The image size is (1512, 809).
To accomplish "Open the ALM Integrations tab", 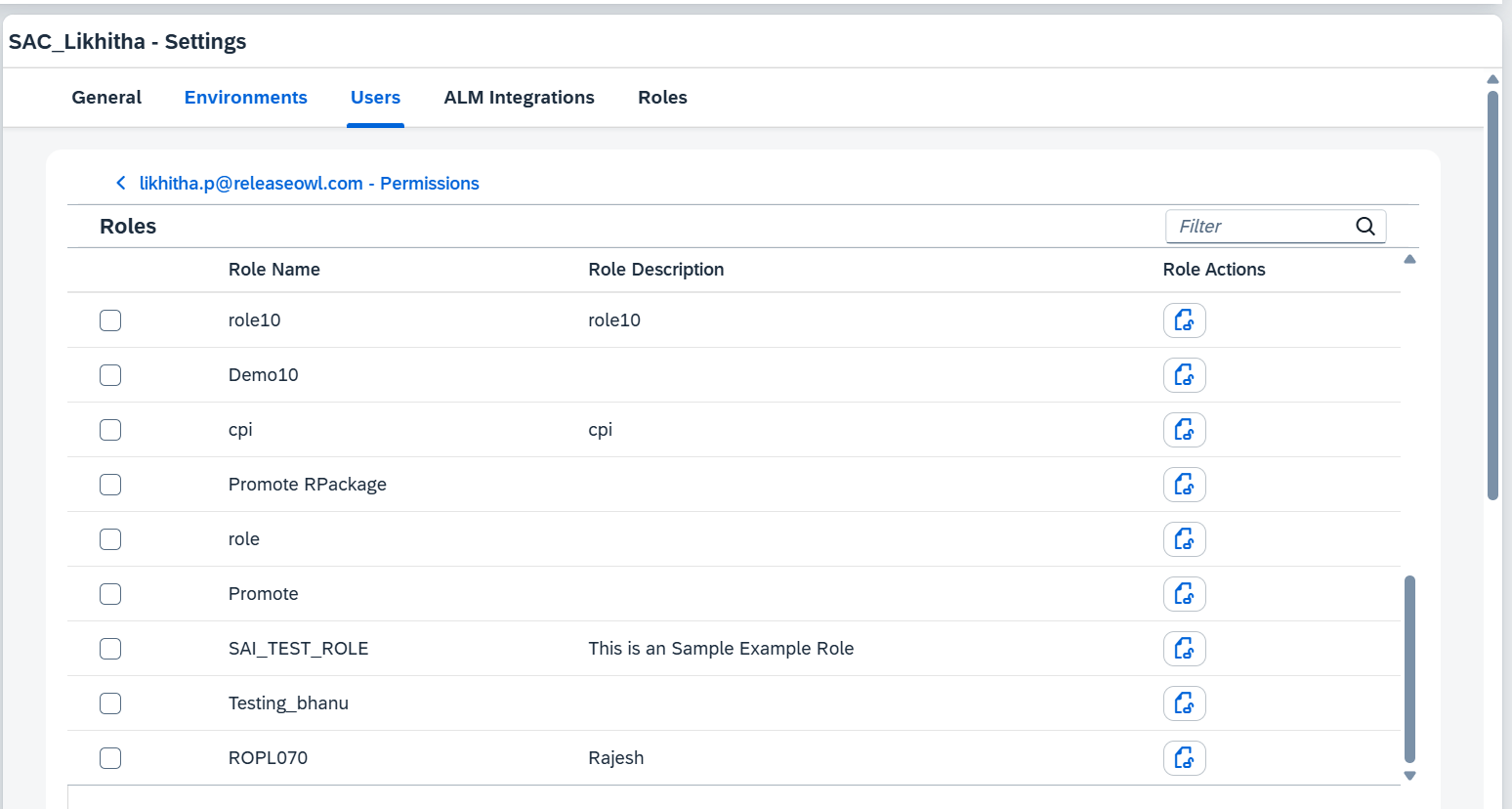I will pos(519,98).
